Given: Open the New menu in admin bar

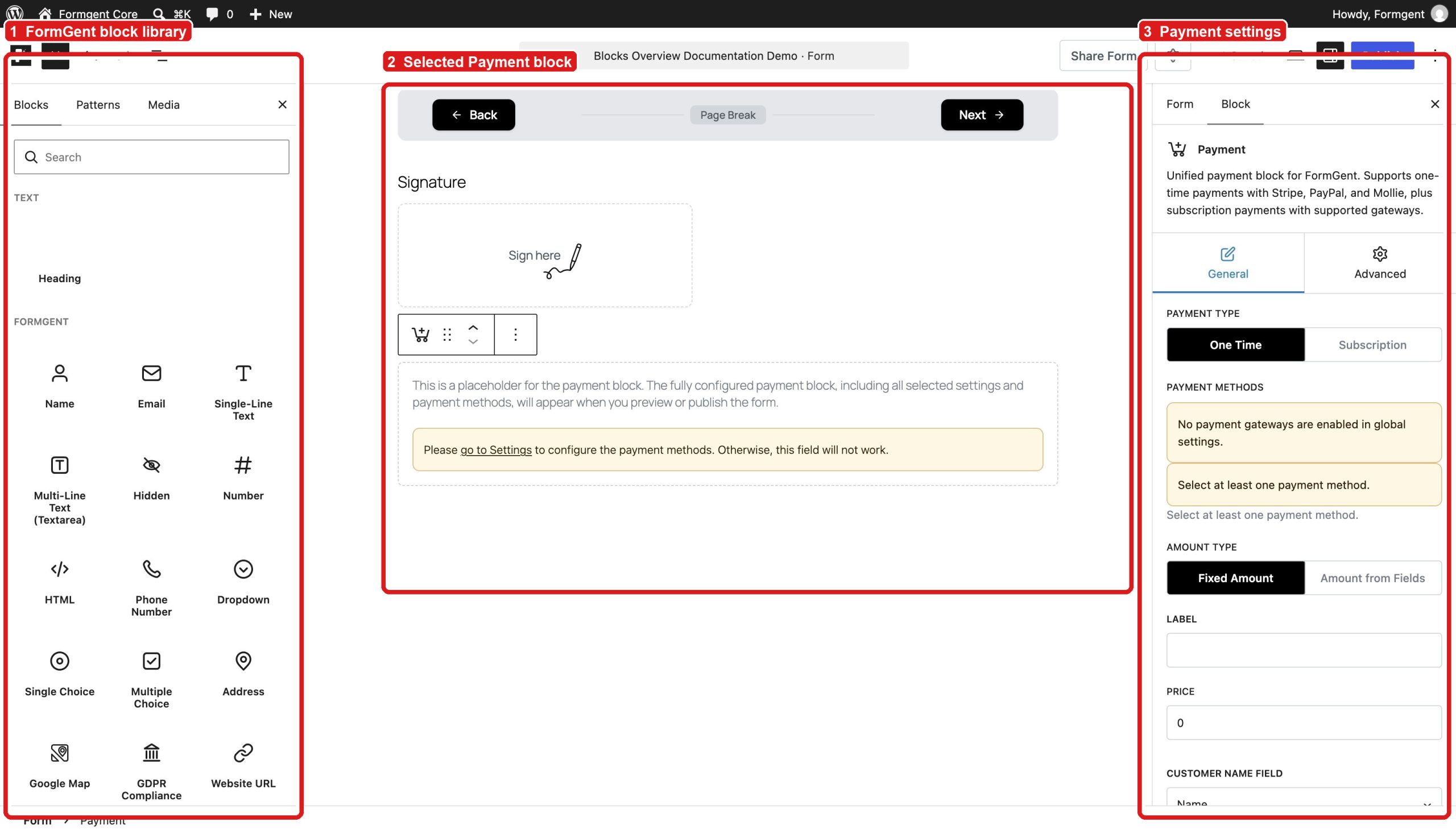Looking at the screenshot, I should [271, 14].
